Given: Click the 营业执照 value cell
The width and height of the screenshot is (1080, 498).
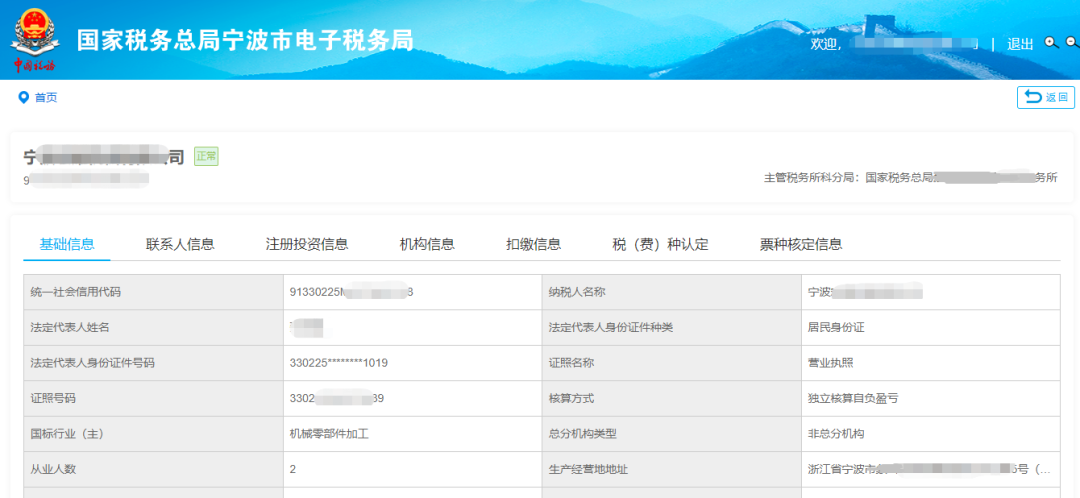Looking at the screenshot, I should pyautogui.click(x=931, y=363).
